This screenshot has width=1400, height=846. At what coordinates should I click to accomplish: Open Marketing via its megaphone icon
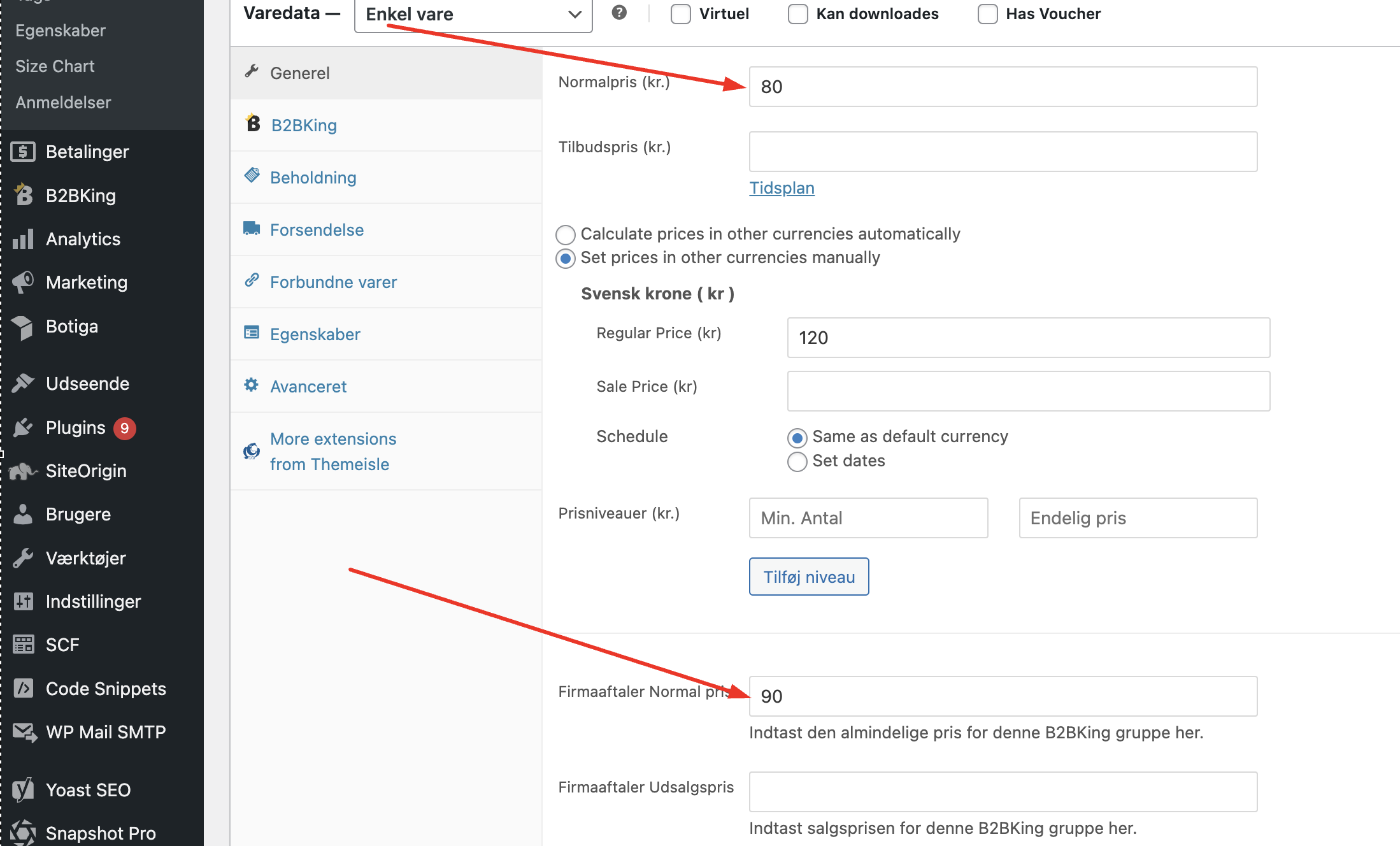23,282
